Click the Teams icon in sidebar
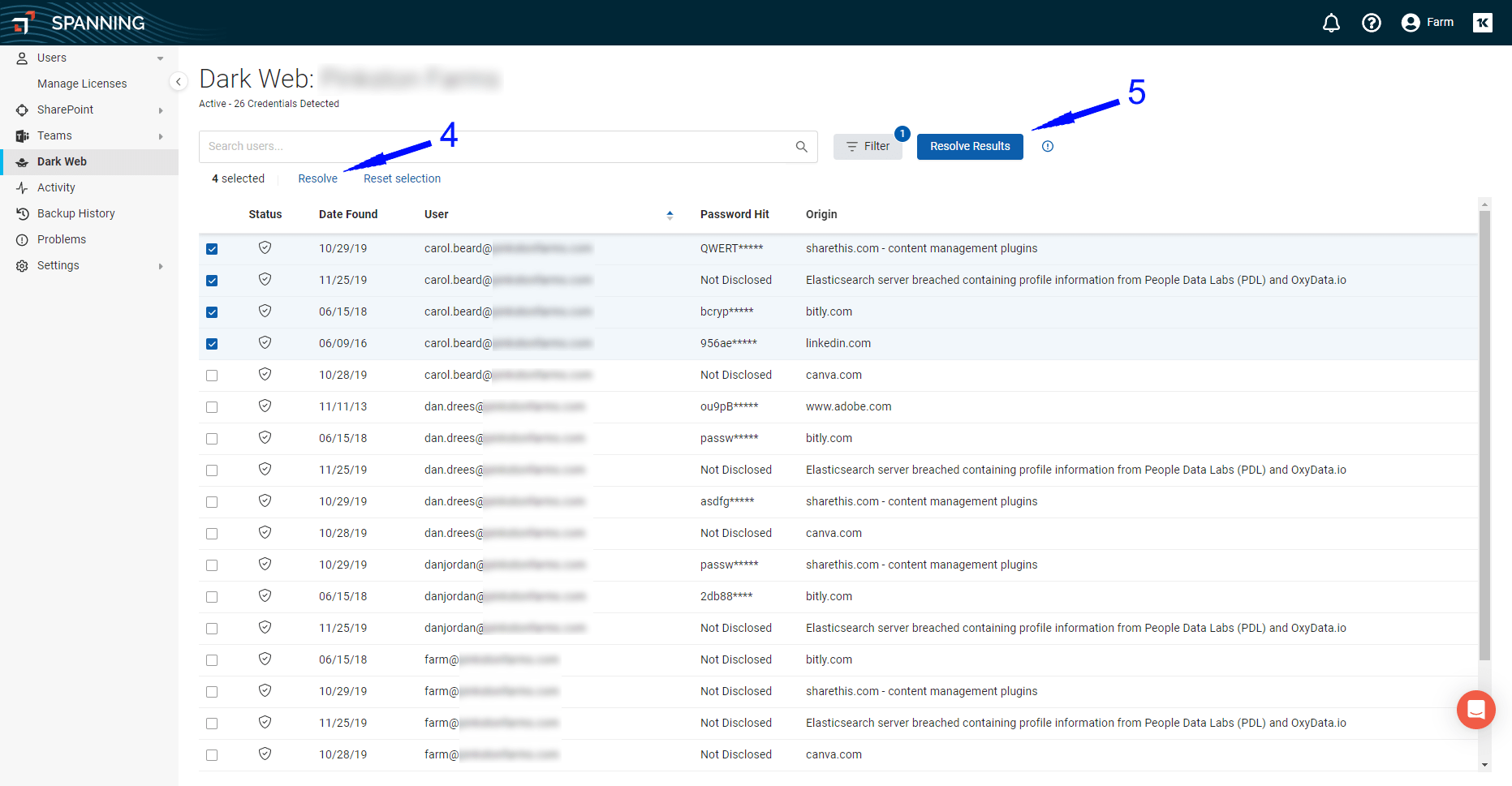 (22, 136)
